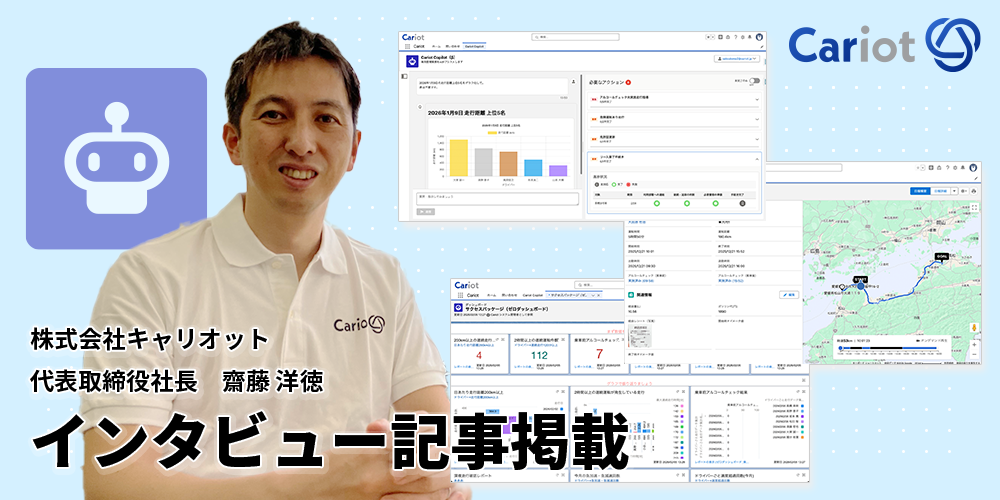Expand the third action row chevron

click(757, 138)
